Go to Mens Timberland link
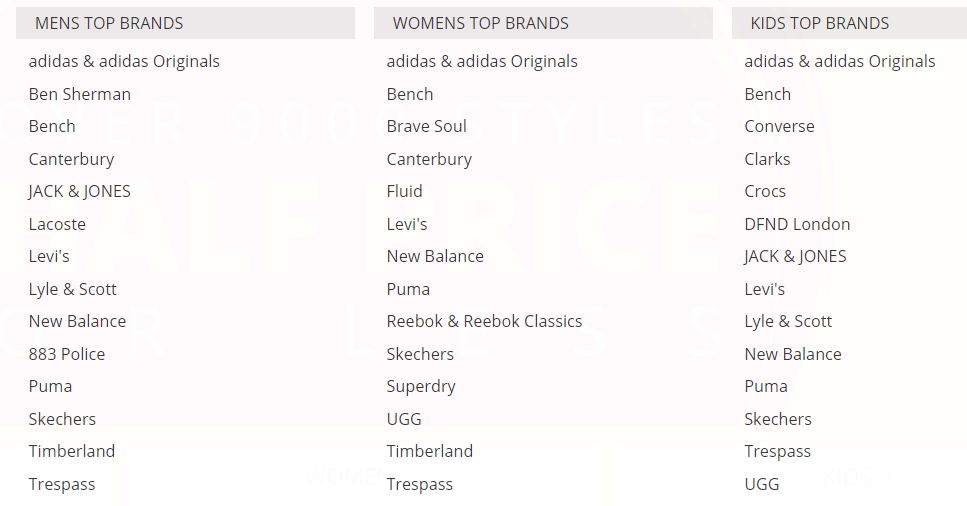 point(72,451)
